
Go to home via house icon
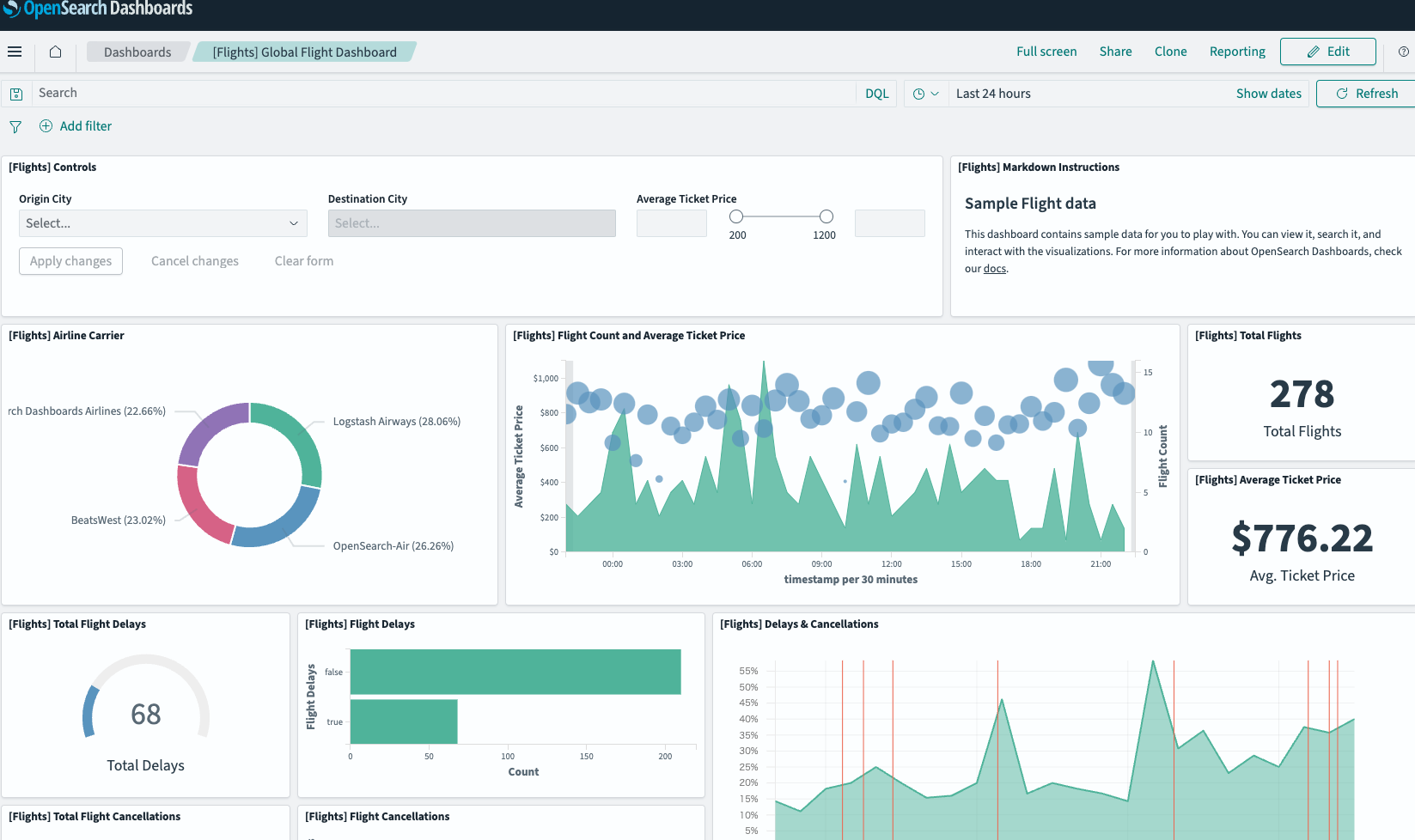pyautogui.click(x=55, y=52)
